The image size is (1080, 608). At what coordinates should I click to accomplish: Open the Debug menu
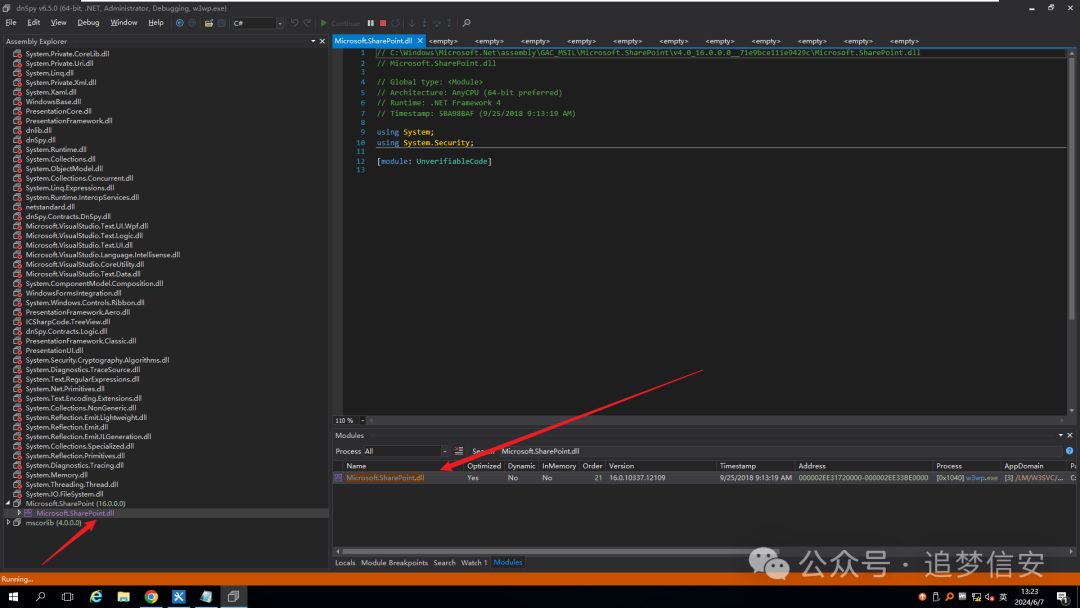(x=88, y=23)
